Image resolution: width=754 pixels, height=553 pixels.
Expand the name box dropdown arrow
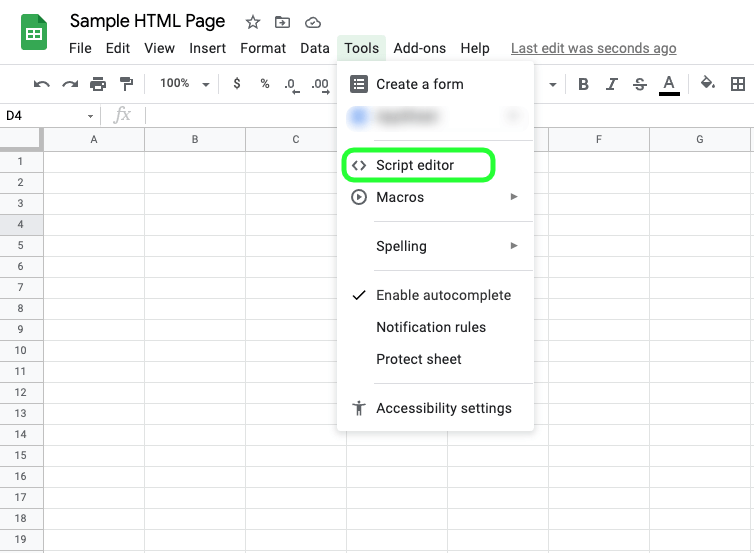tap(90, 116)
